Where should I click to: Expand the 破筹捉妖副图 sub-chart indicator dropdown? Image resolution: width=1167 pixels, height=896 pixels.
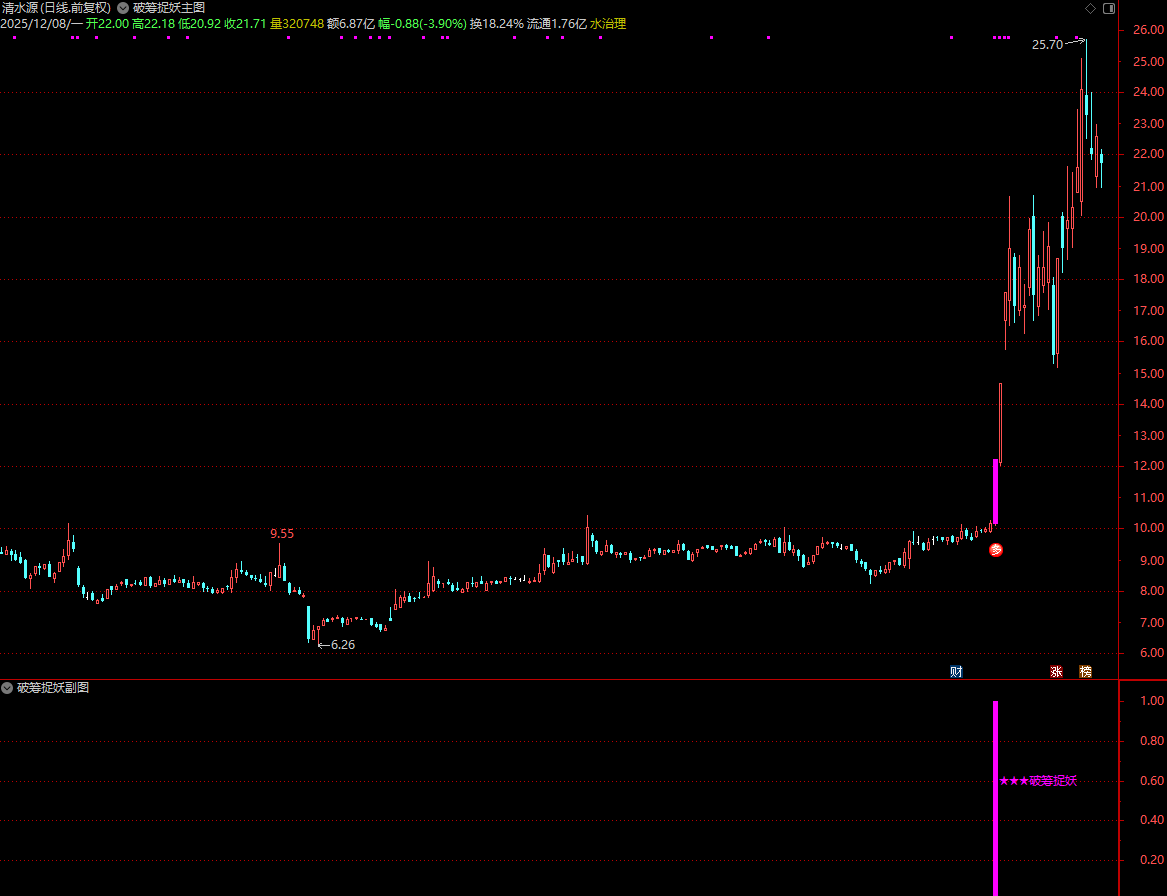pos(8,688)
